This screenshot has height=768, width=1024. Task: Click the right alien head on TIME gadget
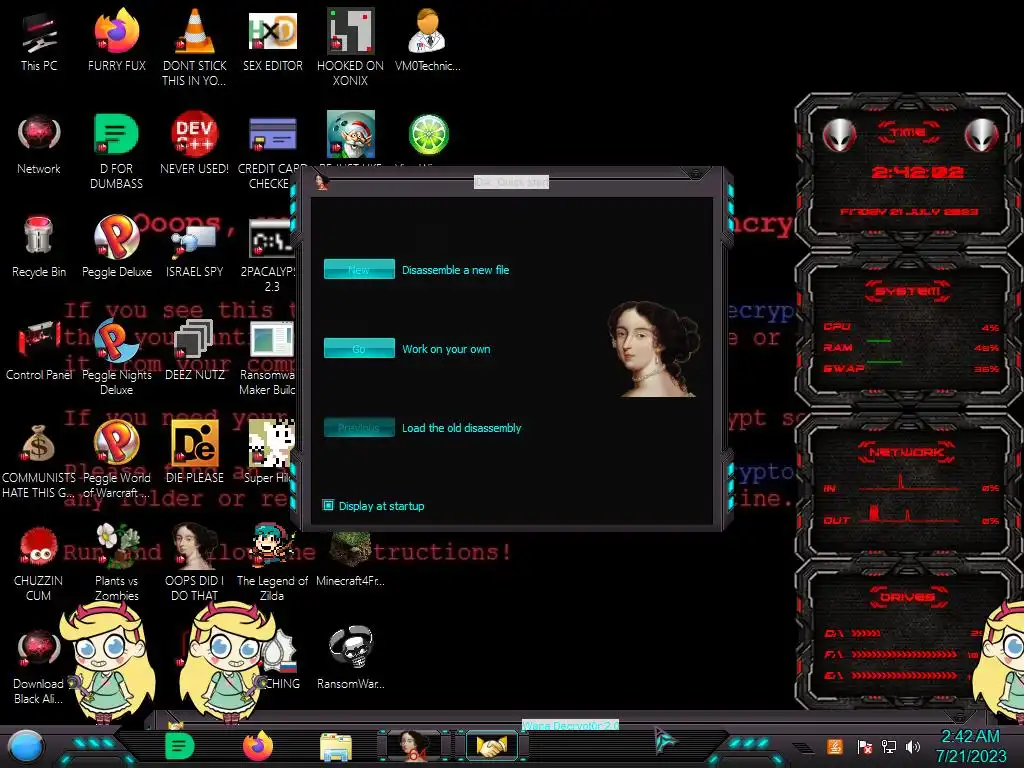(x=982, y=136)
